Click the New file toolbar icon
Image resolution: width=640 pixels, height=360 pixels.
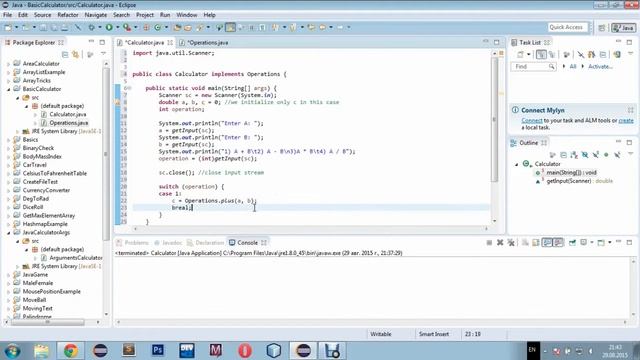pyautogui.click(x=8, y=27)
